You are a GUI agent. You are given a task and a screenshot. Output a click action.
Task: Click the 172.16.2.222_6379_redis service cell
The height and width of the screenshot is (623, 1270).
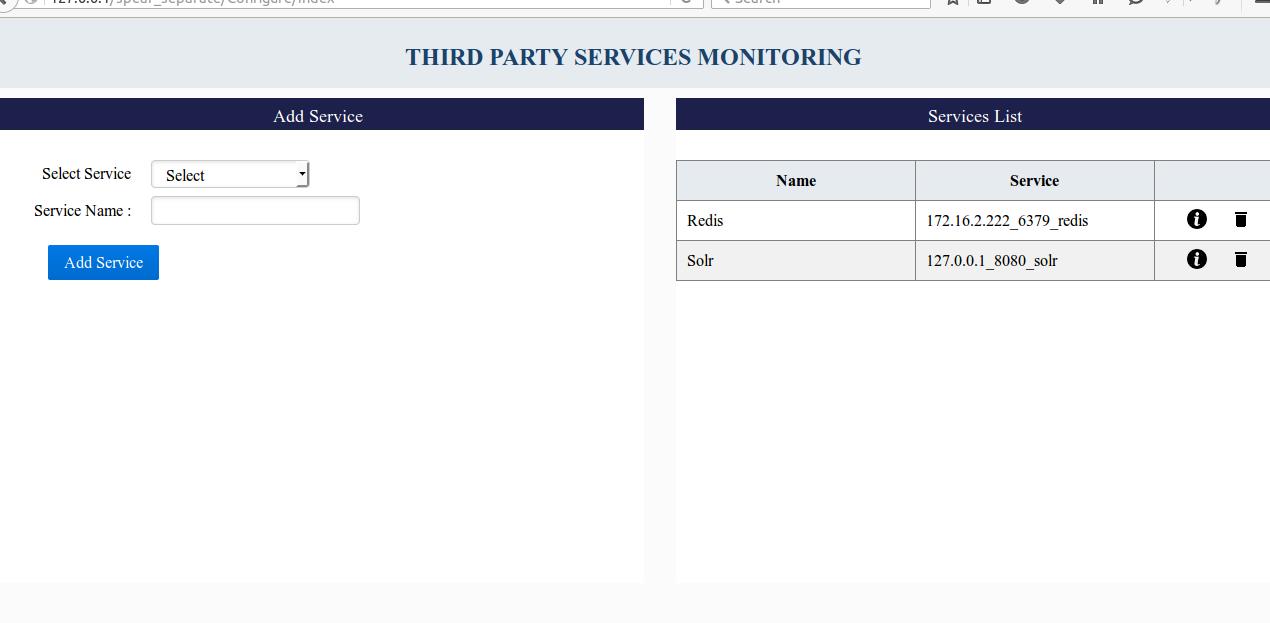point(1035,220)
